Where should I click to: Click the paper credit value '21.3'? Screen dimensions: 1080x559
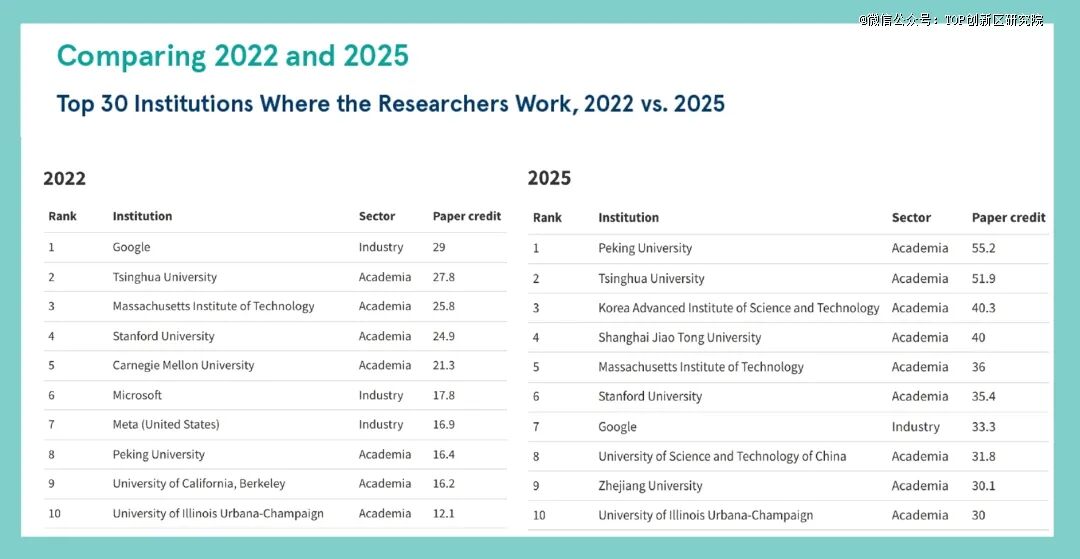(x=444, y=366)
